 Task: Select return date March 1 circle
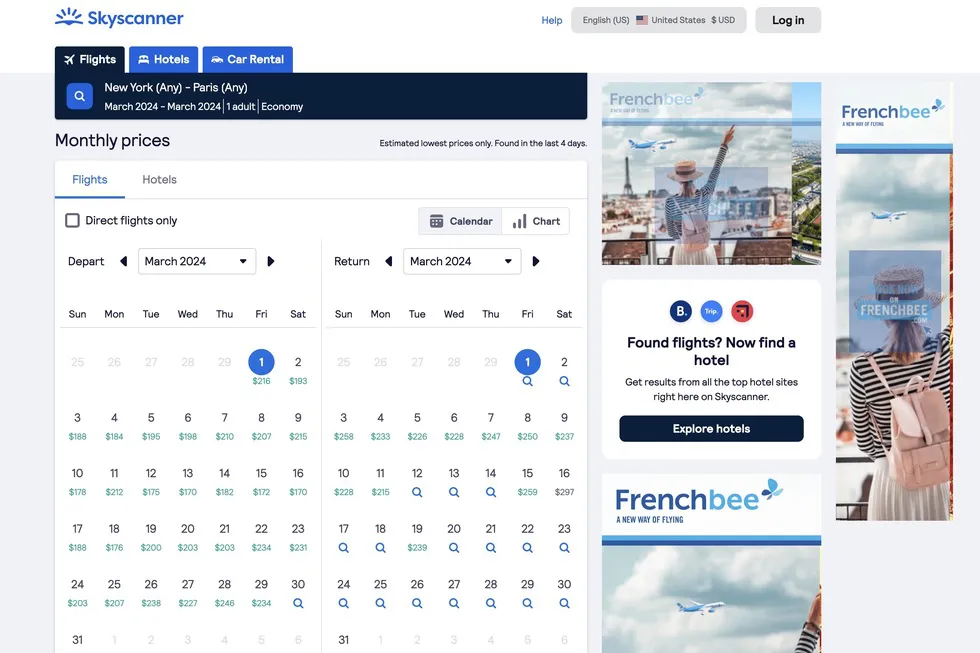[528, 362]
